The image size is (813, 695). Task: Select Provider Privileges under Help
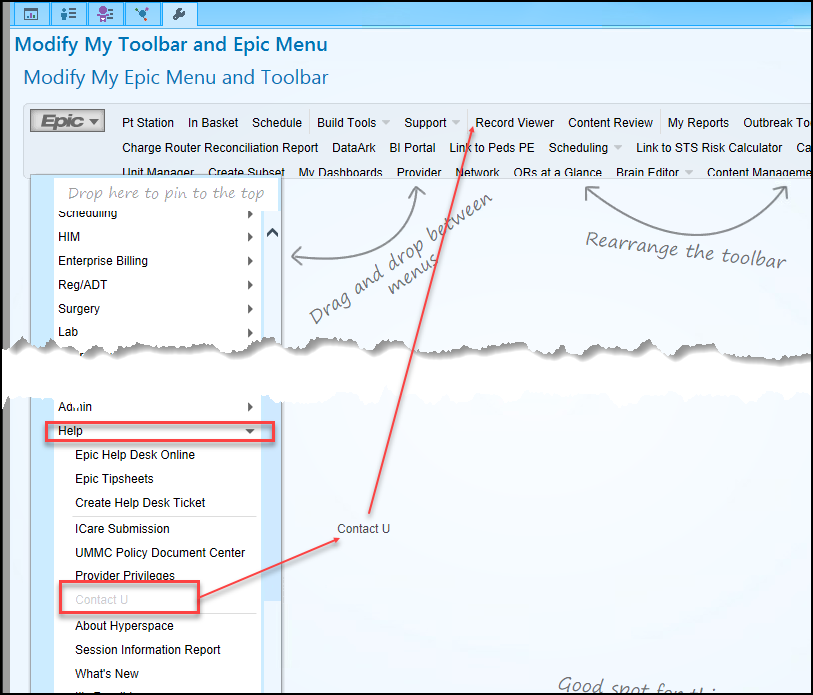pos(124,575)
